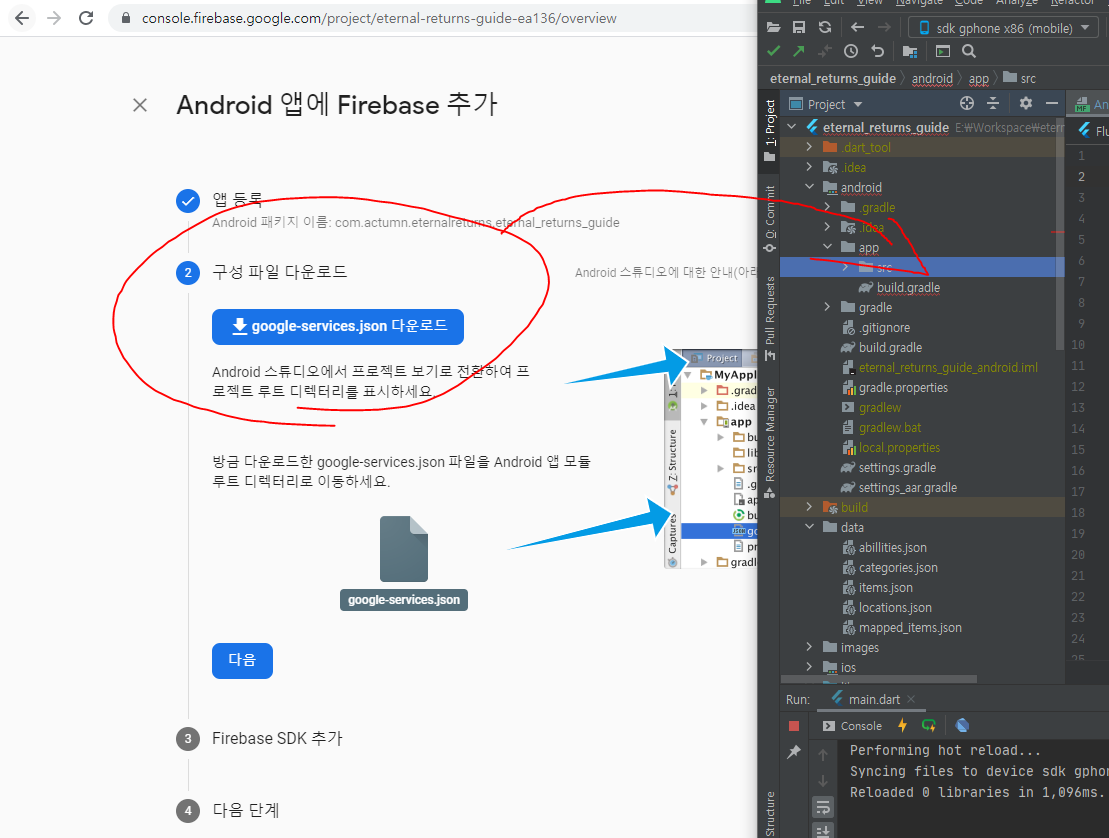Stop the running app red square
The width and height of the screenshot is (1109, 838).
coord(794,726)
